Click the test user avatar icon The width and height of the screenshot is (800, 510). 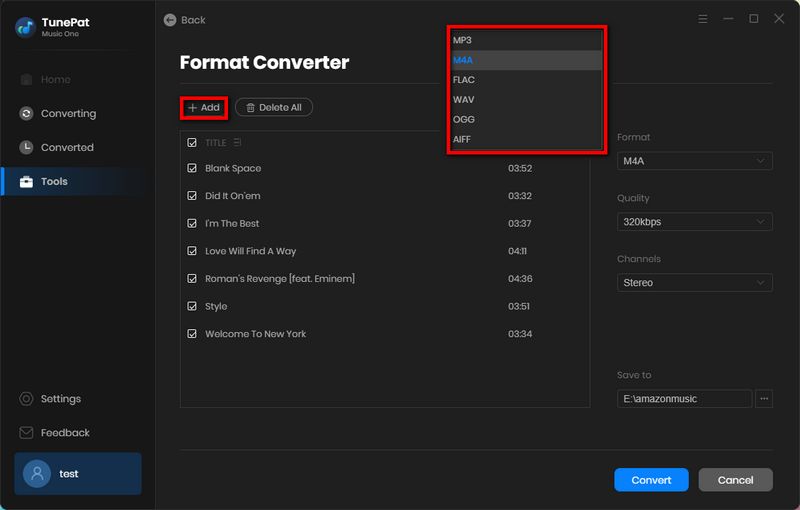[37, 474]
